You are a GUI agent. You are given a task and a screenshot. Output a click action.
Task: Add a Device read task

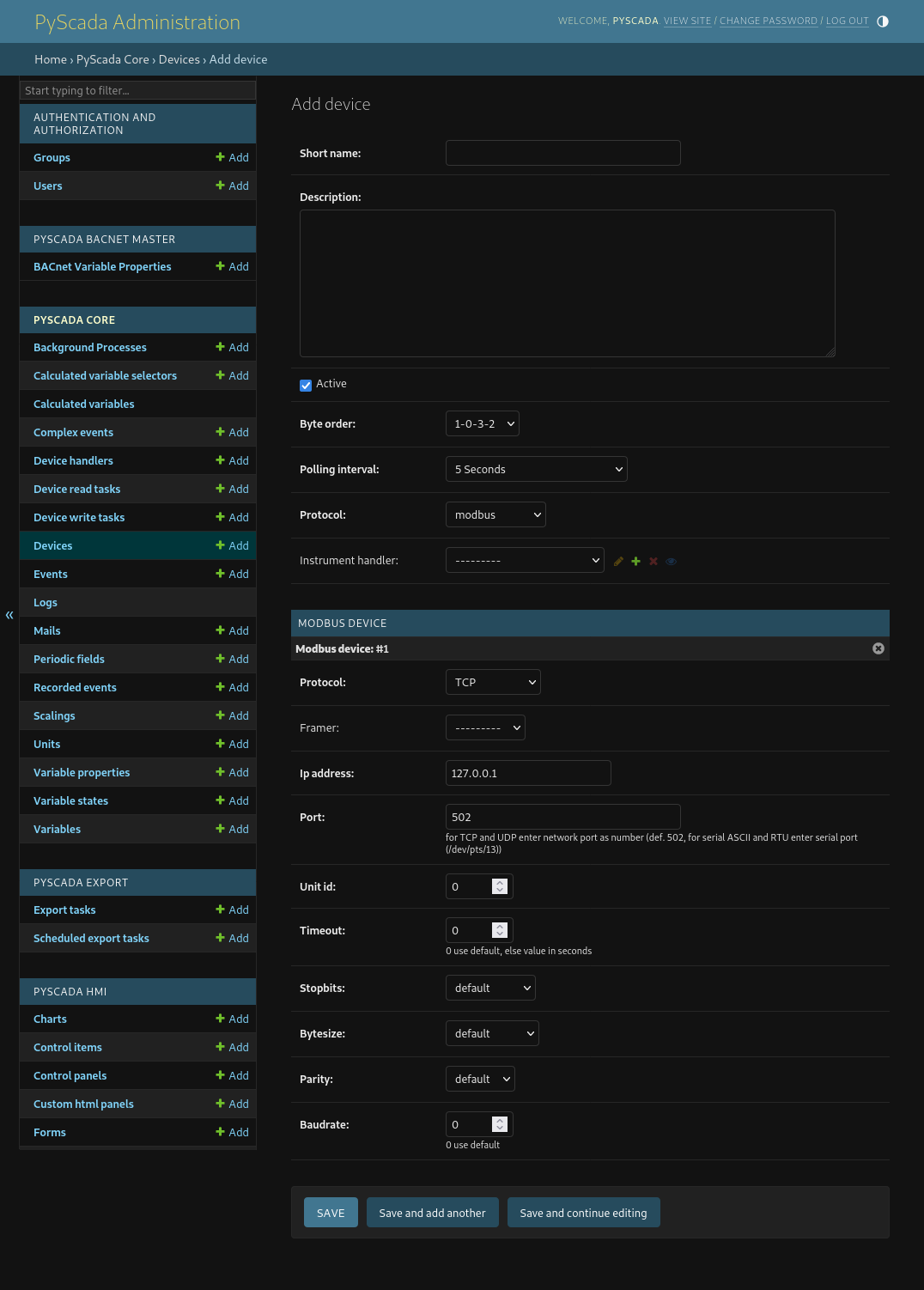point(232,490)
